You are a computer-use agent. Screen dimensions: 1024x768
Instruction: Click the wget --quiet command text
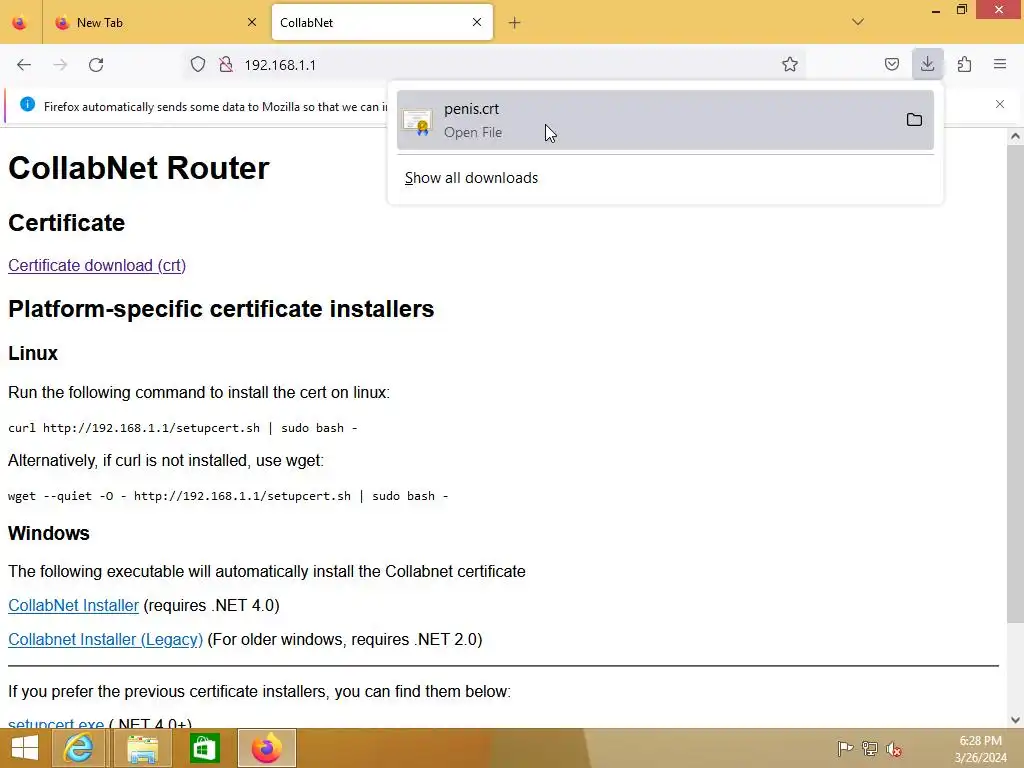228,496
